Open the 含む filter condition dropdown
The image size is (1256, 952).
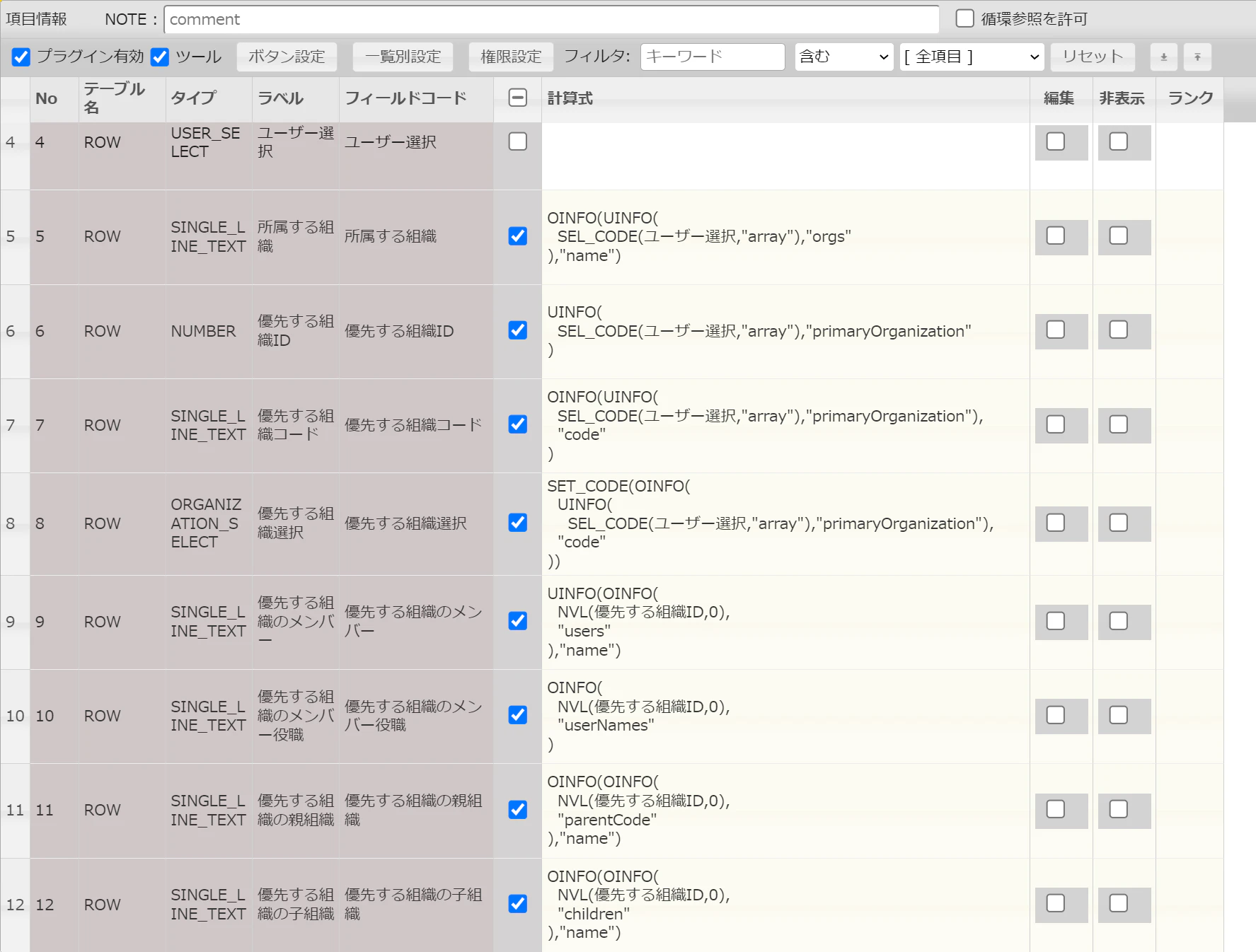(844, 57)
